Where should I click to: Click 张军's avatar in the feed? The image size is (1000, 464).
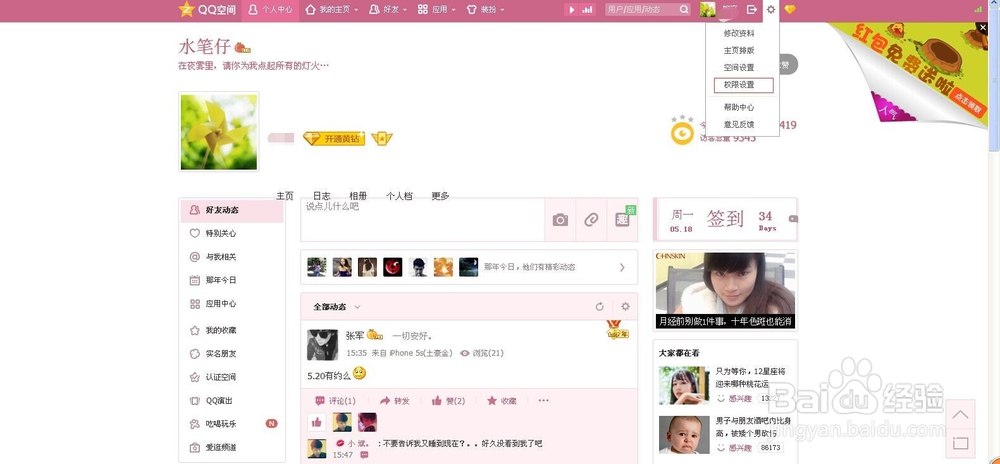pyautogui.click(x=323, y=345)
